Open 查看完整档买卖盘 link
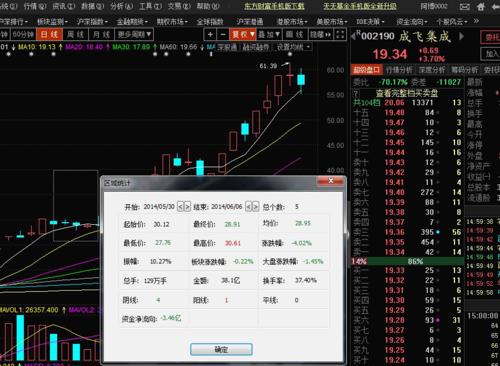 (x=407, y=93)
